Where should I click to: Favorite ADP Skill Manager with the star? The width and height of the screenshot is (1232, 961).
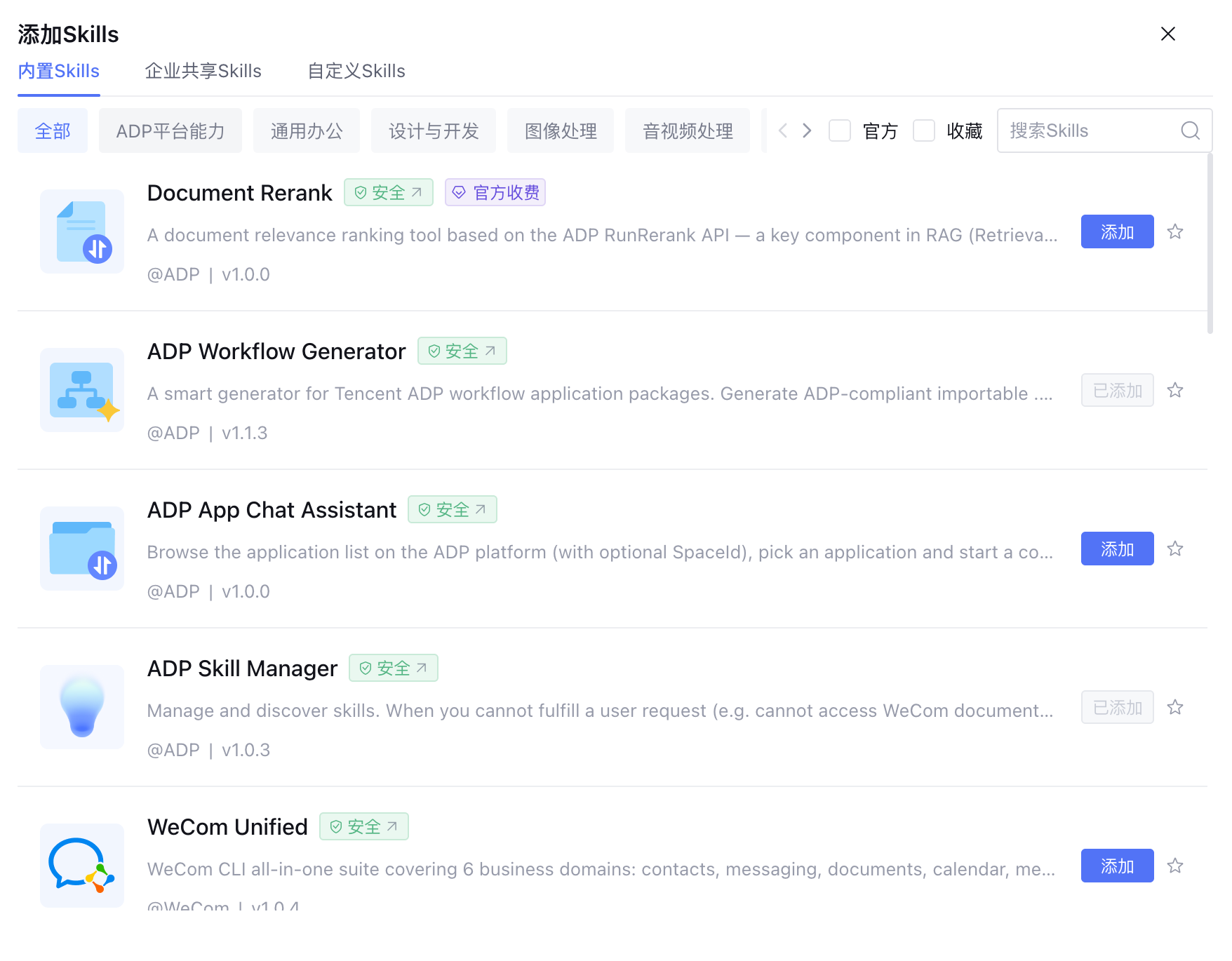coord(1175,707)
